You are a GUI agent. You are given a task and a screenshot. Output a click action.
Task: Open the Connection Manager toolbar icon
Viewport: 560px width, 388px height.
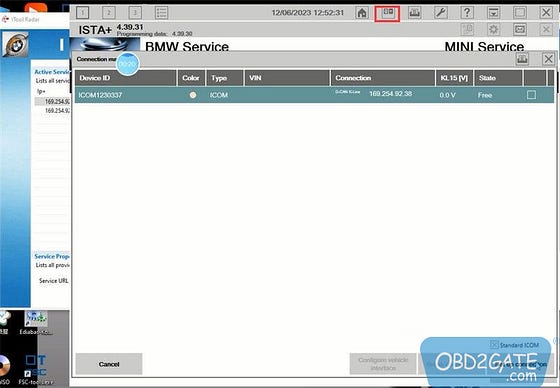click(x=388, y=13)
